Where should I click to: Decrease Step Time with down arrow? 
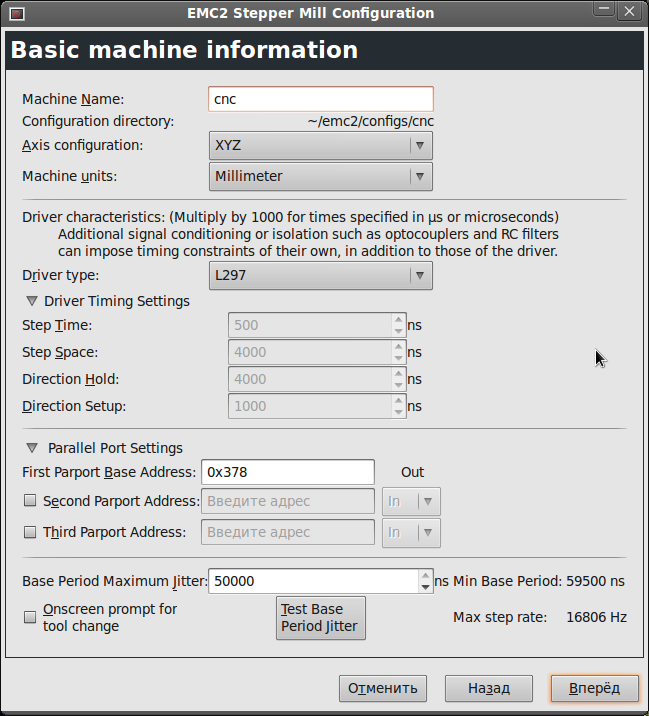coord(399,331)
